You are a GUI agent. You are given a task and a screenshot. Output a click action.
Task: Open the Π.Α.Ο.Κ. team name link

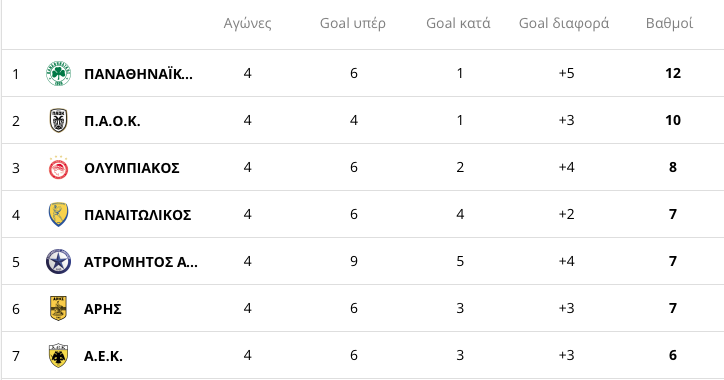point(112,121)
